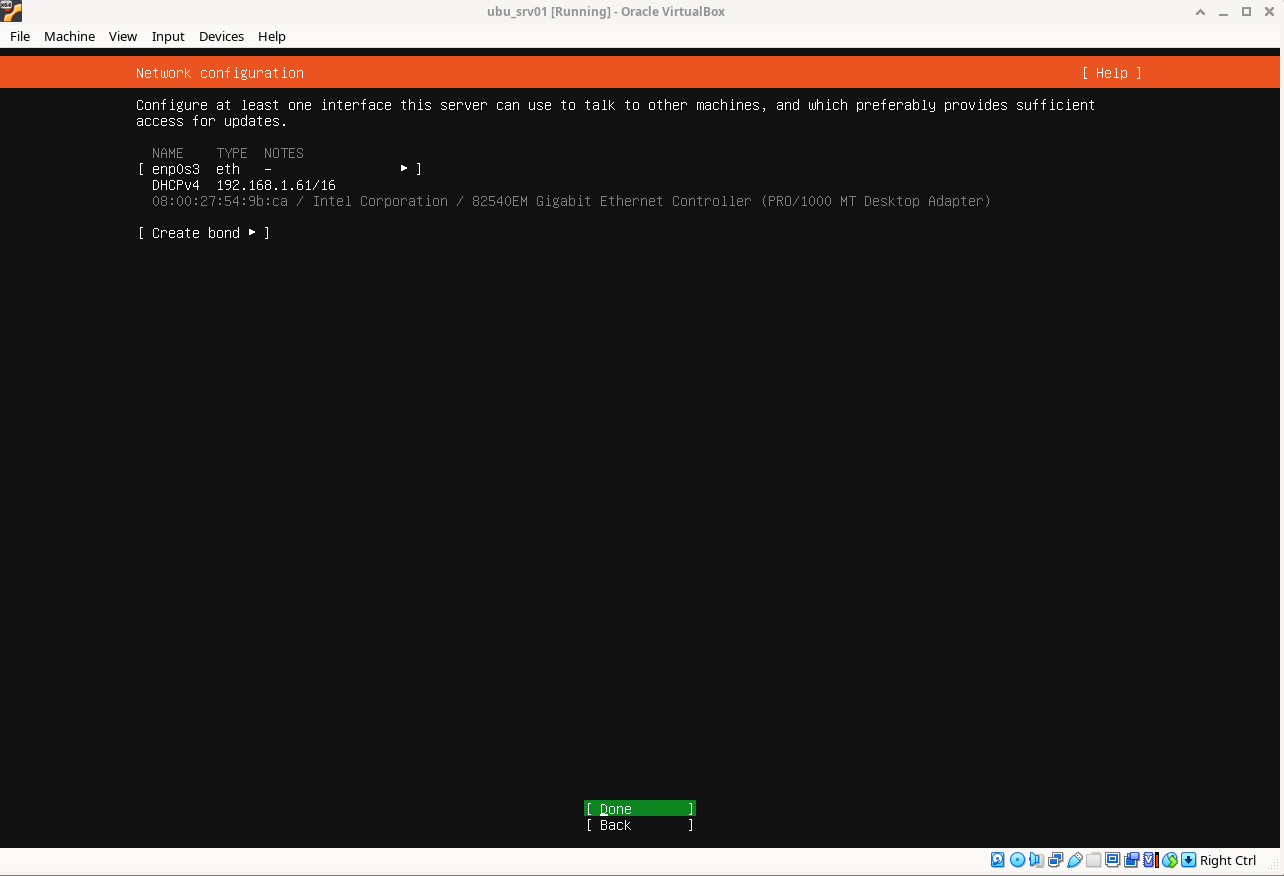Click the recording status icon

pos(1131,860)
